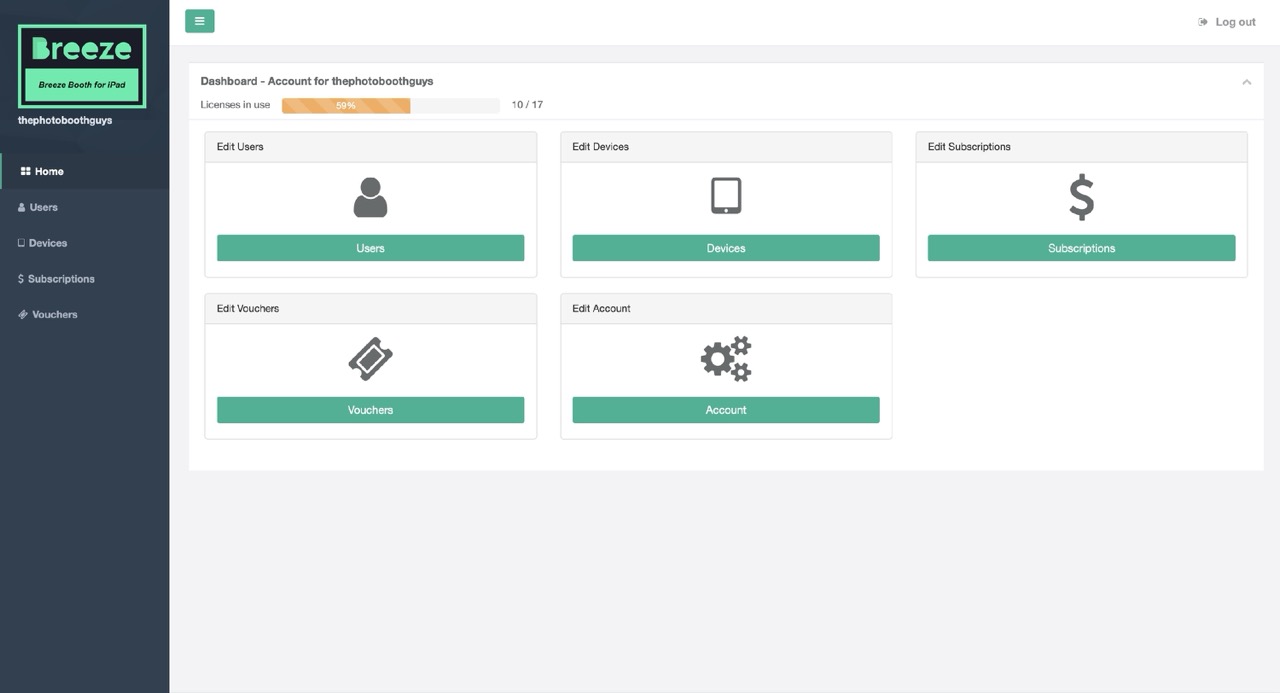This screenshot has height=693, width=1280.
Task: Click the hamburger menu toggle button
Action: tap(199, 21)
